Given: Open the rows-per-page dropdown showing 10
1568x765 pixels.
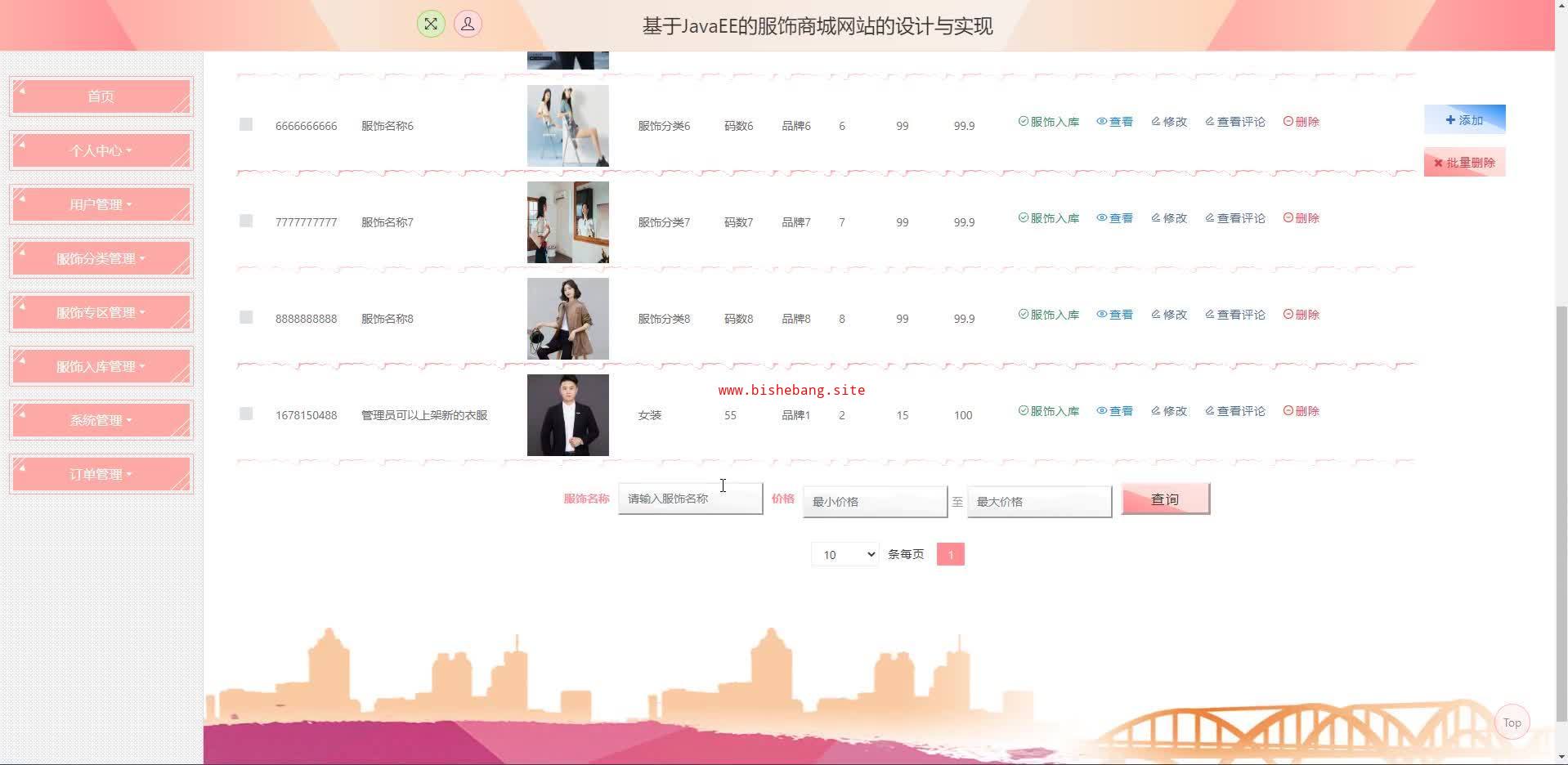Looking at the screenshot, I should click(x=845, y=554).
